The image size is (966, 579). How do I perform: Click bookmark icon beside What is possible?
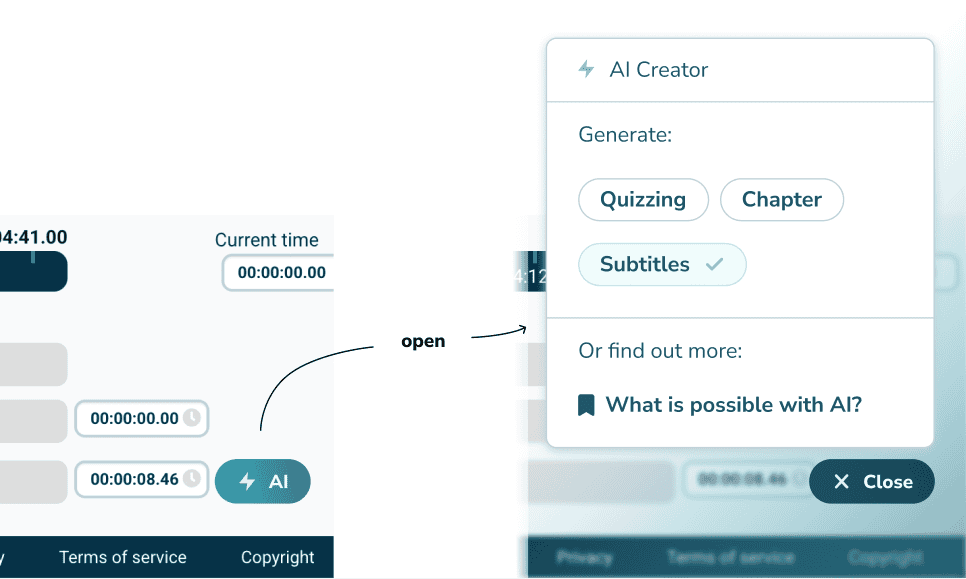[x=587, y=405]
